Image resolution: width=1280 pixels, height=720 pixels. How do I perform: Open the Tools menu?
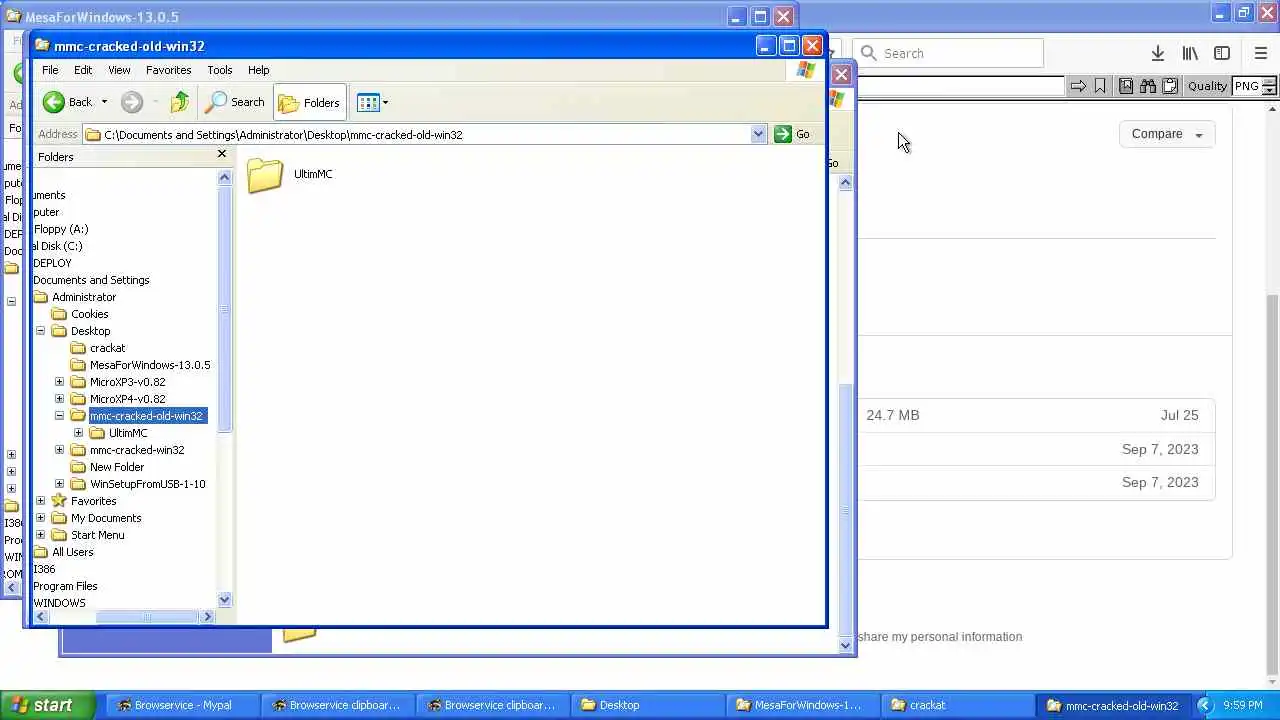[219, 70]
